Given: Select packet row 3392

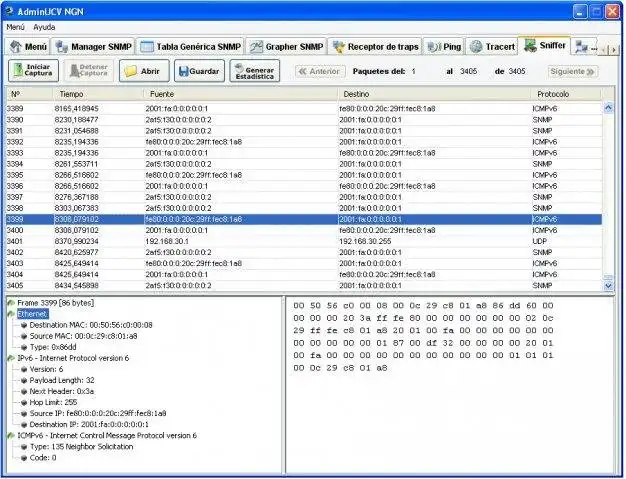Looking at the screenshot, I should [304, 142].
